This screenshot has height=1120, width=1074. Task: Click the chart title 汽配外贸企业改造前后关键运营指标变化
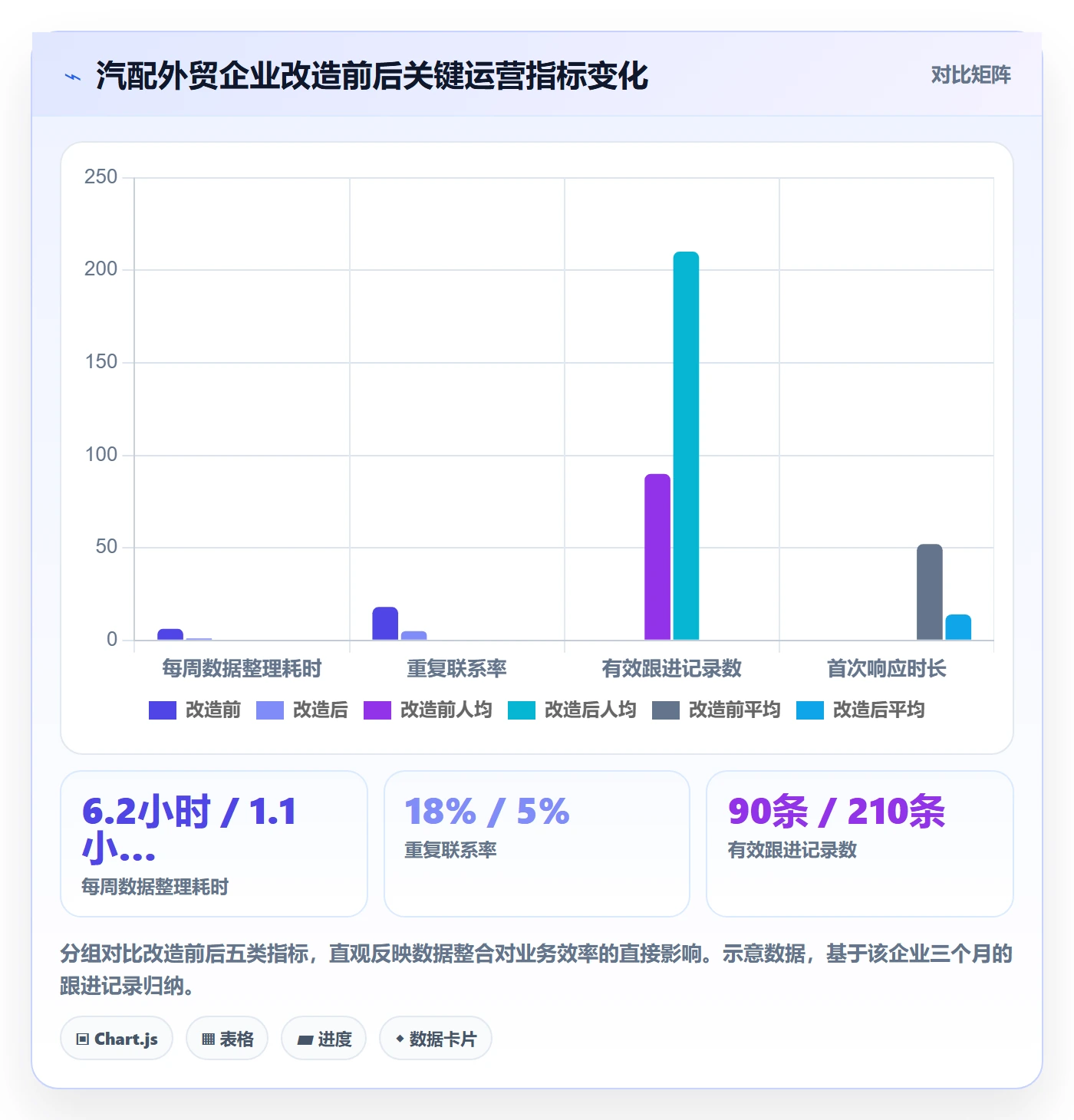coord(372,76)
